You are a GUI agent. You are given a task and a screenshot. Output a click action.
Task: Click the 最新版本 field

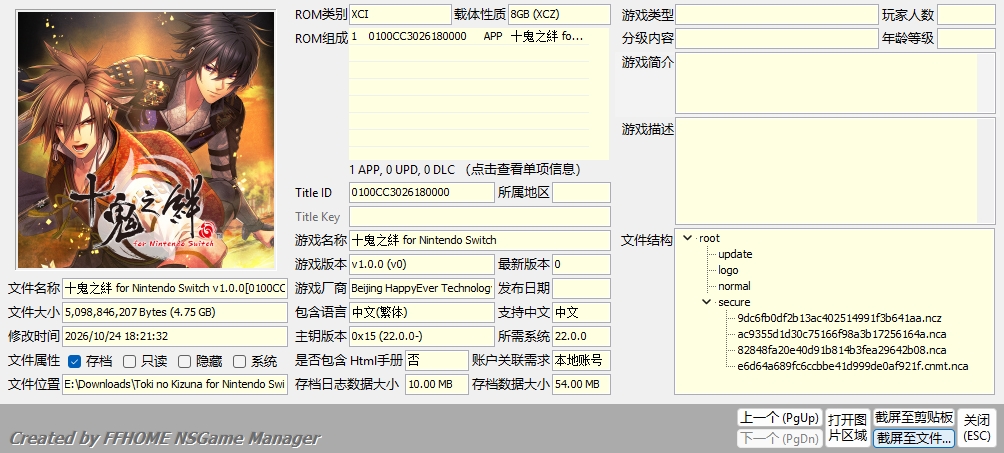(581, 264)
